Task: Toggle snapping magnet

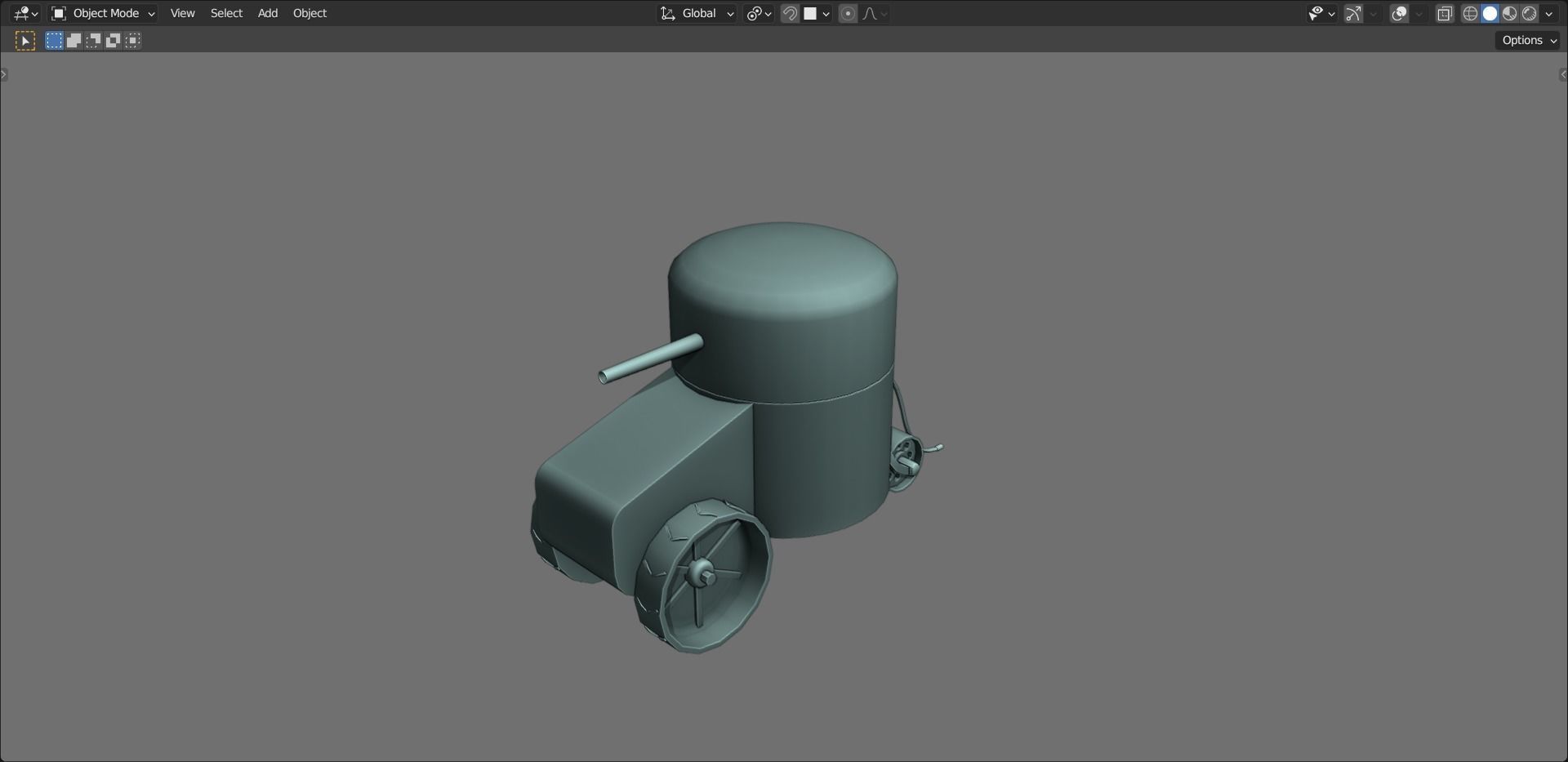Action: tap(790, 13)
